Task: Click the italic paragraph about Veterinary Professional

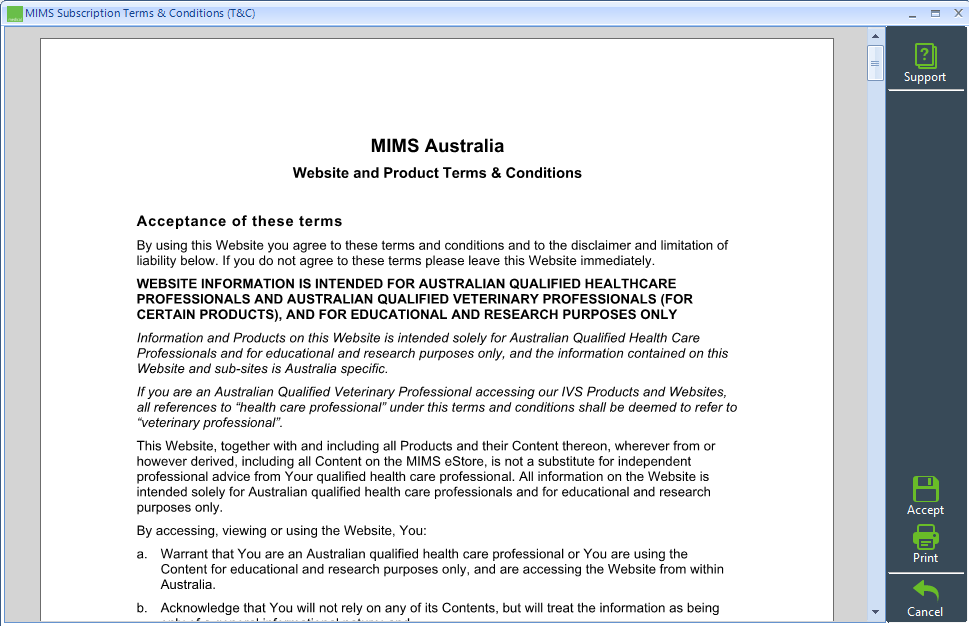Action: coord(437,407)
